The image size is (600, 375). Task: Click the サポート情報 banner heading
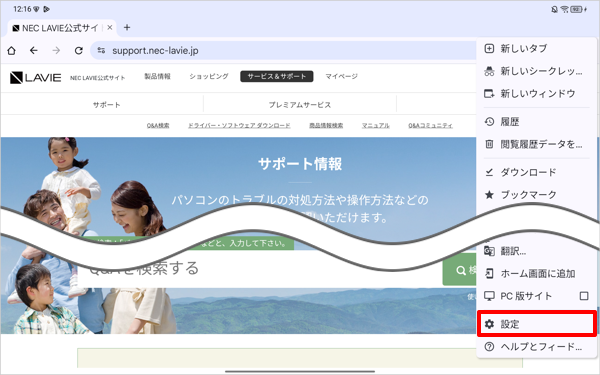click(300, 164)
